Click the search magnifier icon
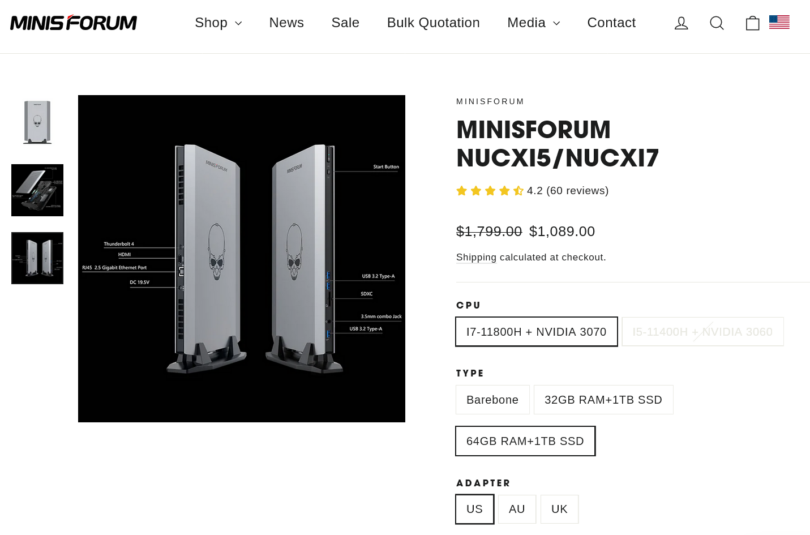 tap(717, 23)
